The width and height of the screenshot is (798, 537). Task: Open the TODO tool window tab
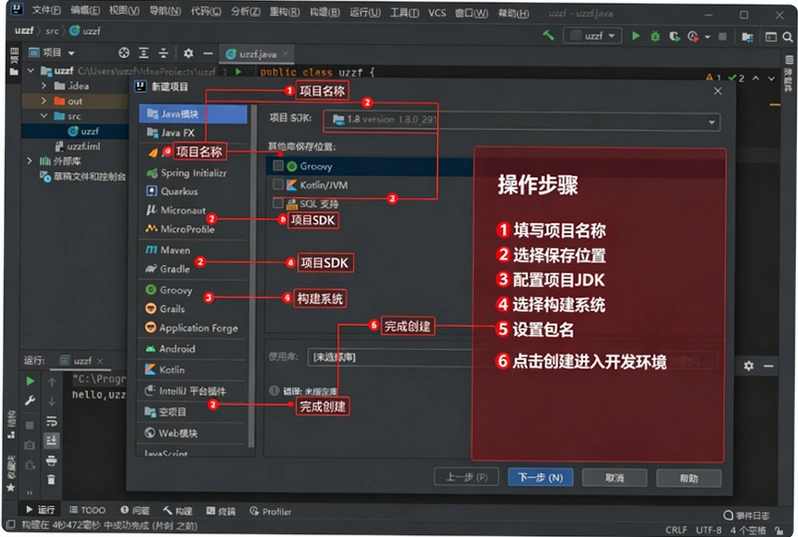[x=87, y=510]
